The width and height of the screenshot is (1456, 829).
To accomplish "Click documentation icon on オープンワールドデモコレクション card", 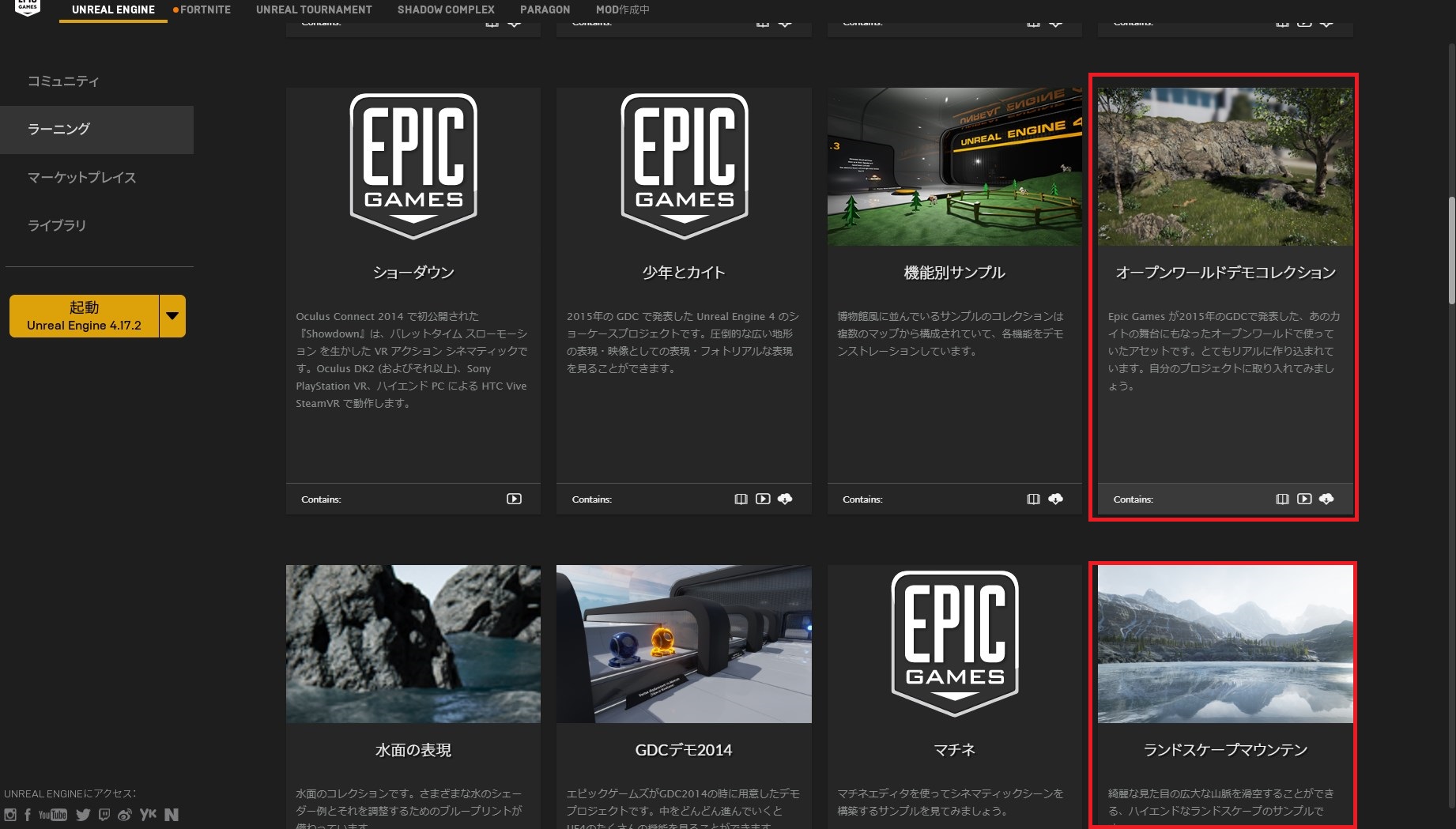I will tap(1282, 499).
